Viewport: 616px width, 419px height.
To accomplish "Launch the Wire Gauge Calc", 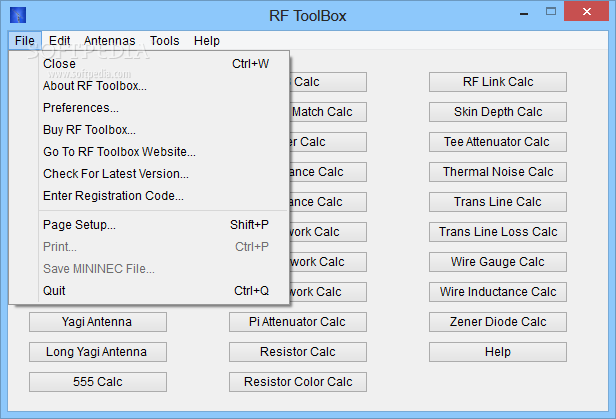I will (x=498, y=262).
